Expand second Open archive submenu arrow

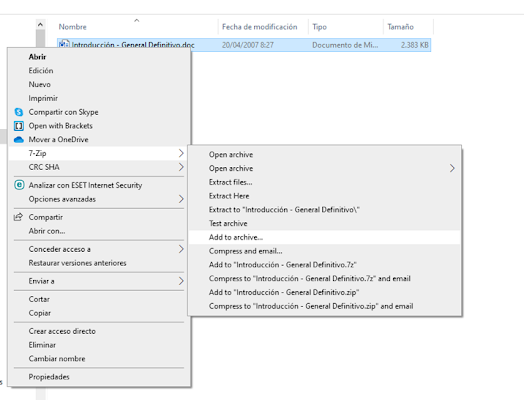tap(452, 168)
